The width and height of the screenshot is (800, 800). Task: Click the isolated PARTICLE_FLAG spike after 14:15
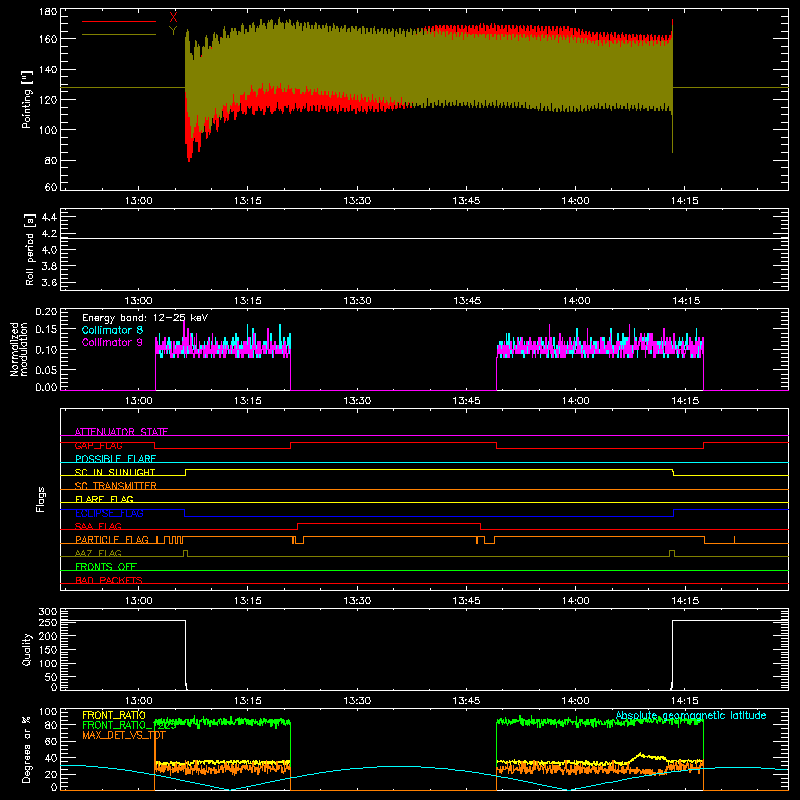735,539
